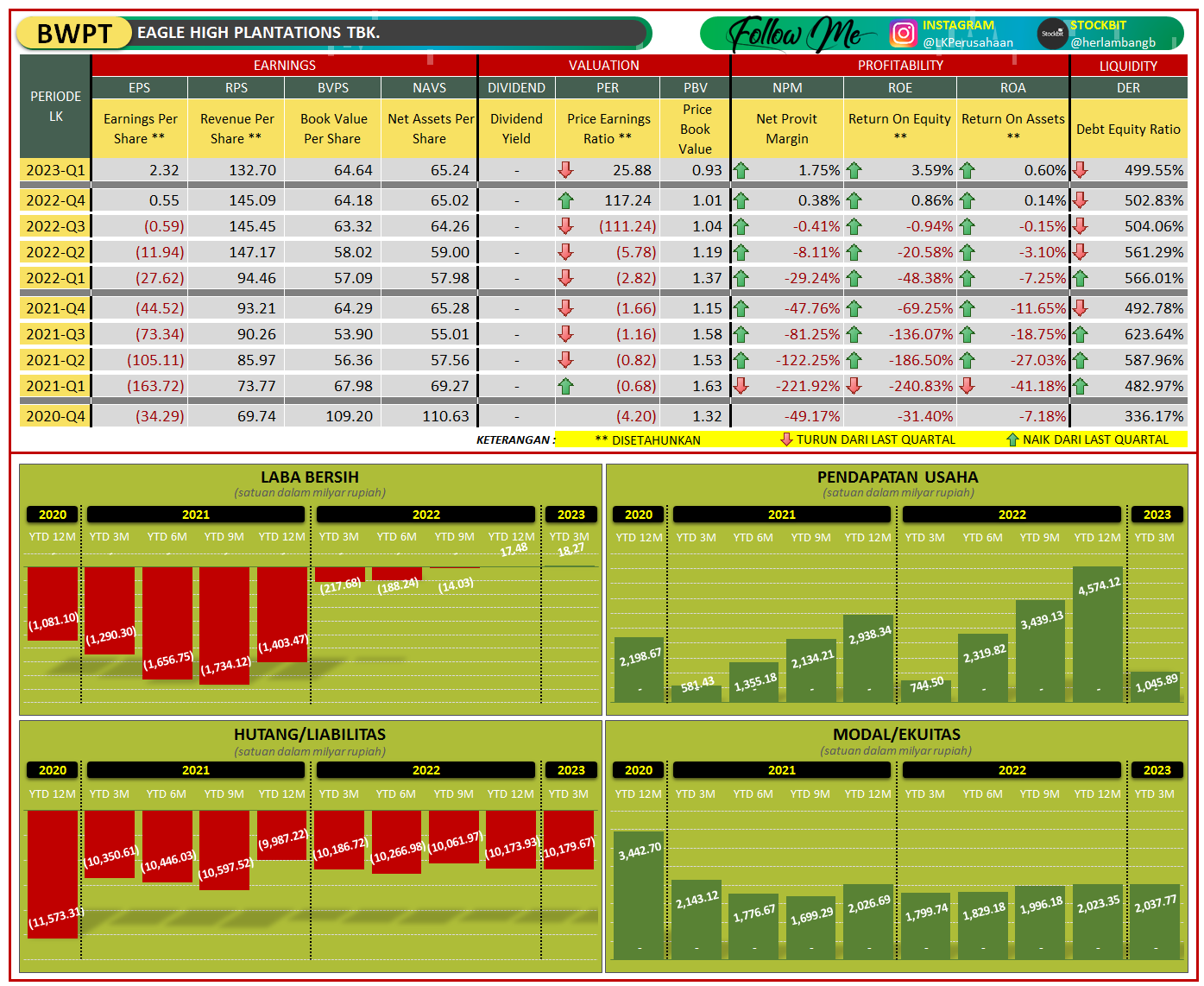Viewport: 1204px width, 986px height.
Task: Click the green up arrow beside ROA 0.60%
Action: [968, 170]
